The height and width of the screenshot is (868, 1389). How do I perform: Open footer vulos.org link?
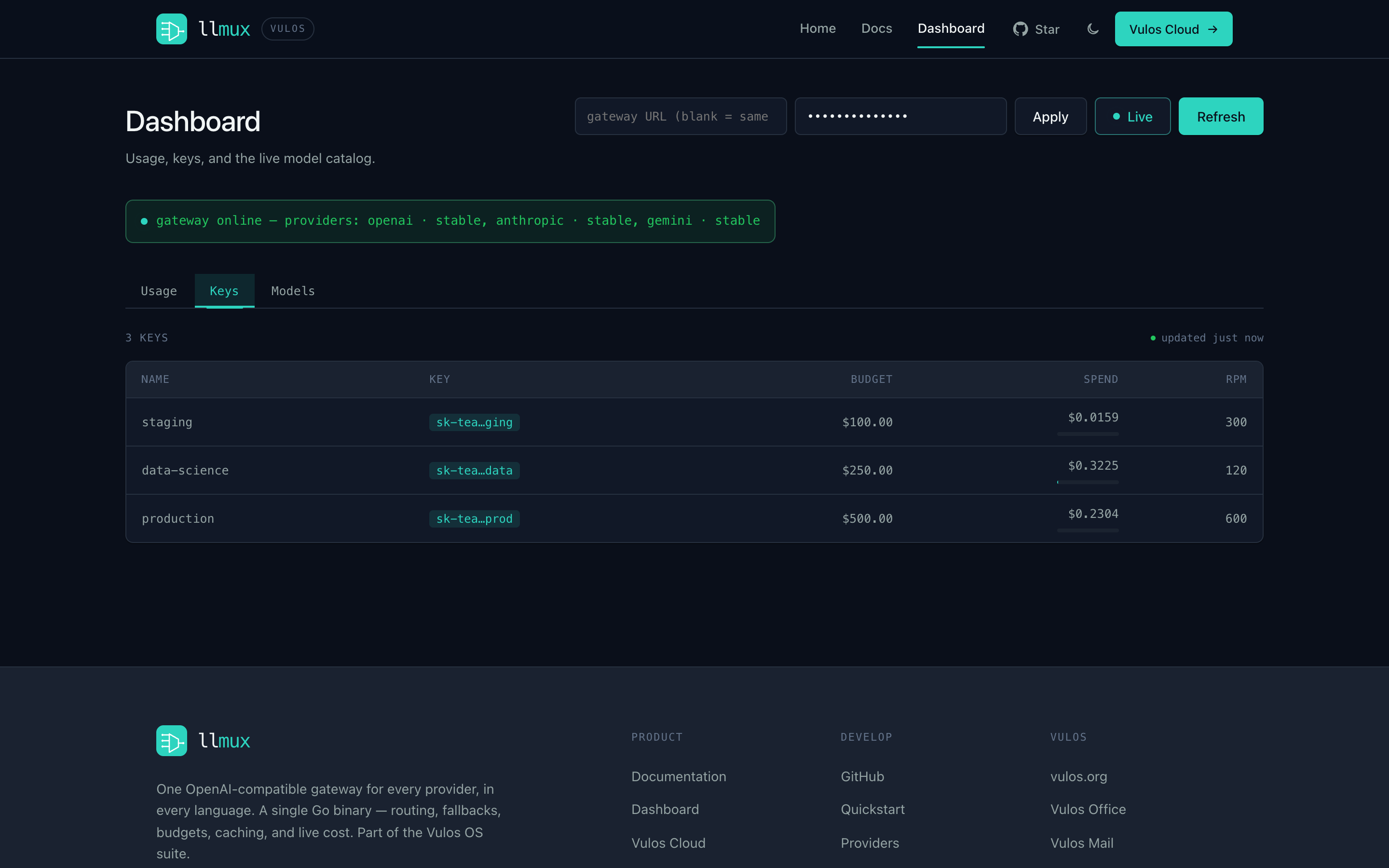1078,777
